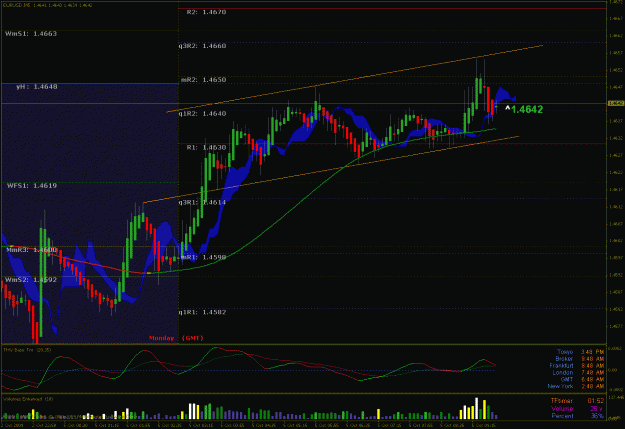Select the London 7:48 AM clock row
This screenshot has height=429, width=625.
pyautogui.click(x=578, y=373)
